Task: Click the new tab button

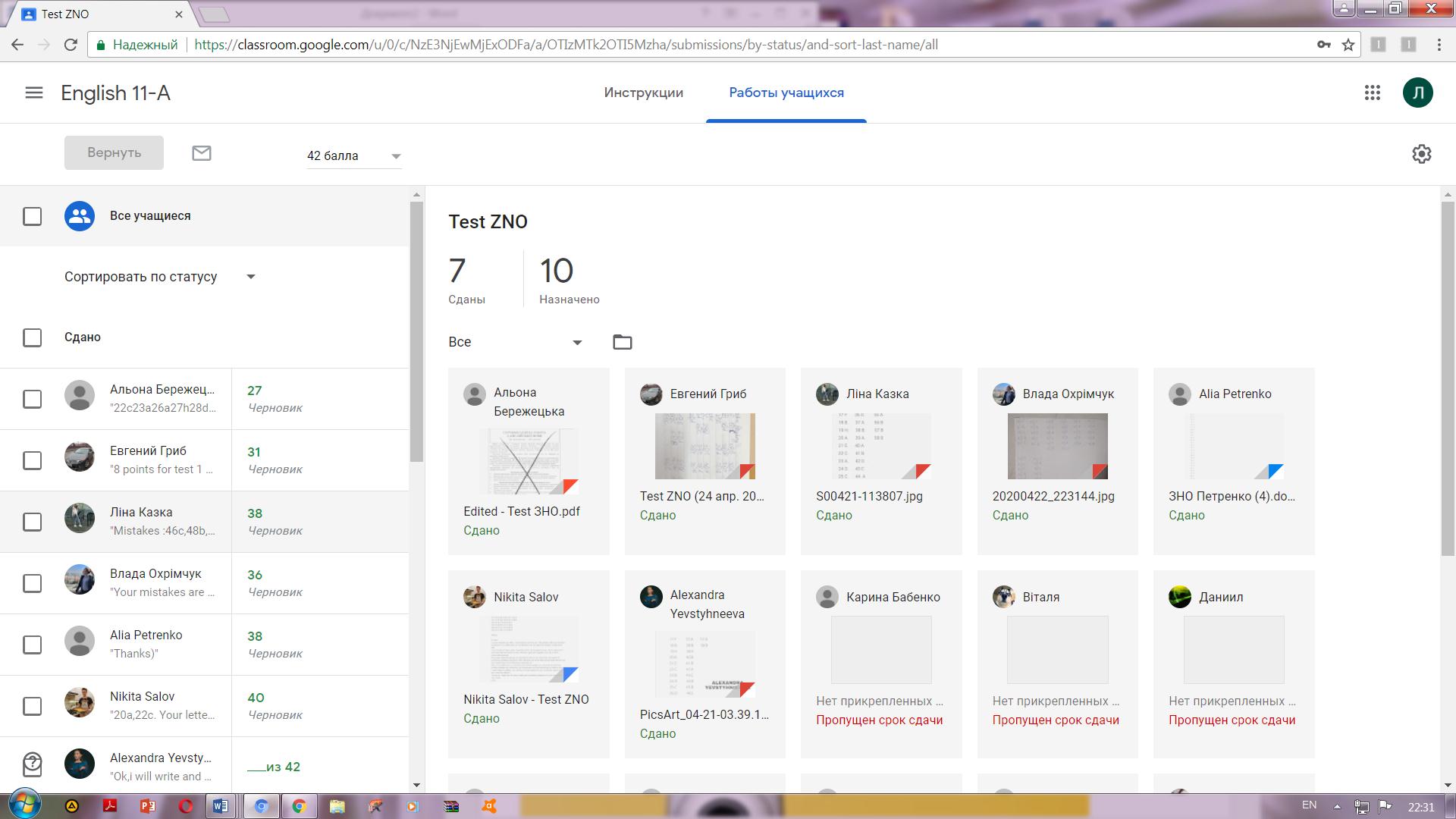Action: (x=213, y=14)
